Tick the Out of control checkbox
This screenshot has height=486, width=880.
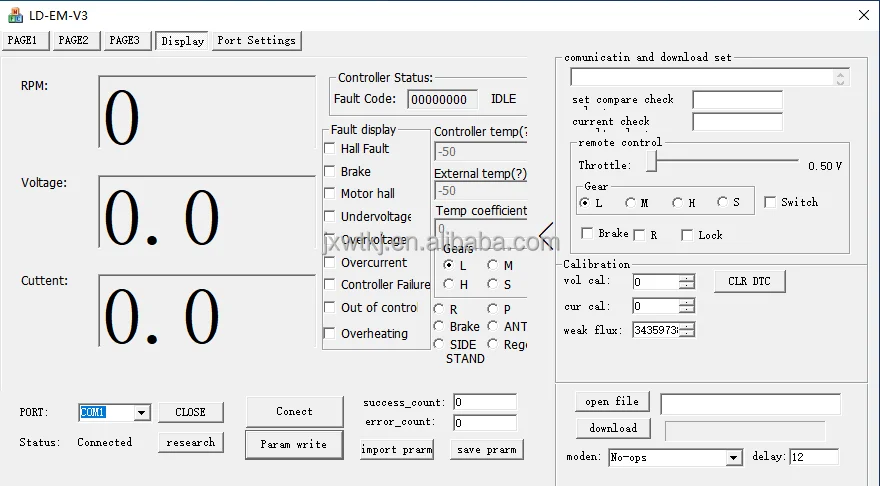point(330,308)
